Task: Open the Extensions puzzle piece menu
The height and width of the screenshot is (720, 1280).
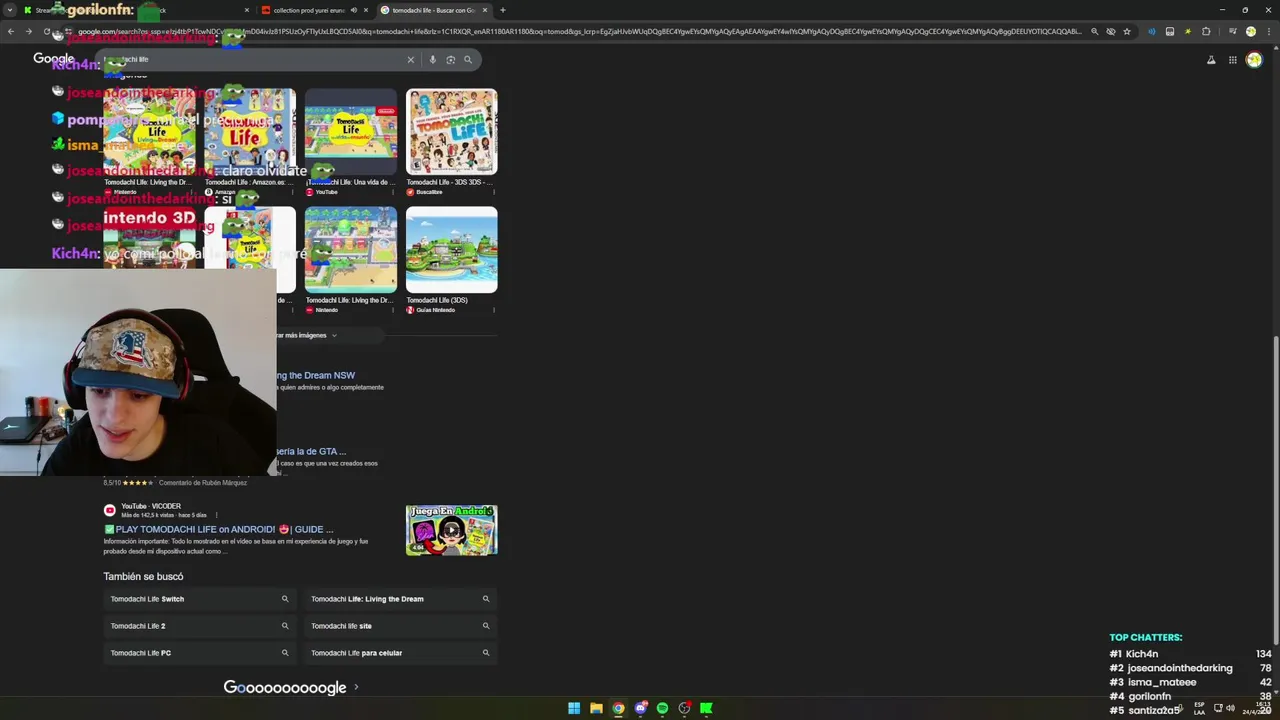Action: [1206, 31]
